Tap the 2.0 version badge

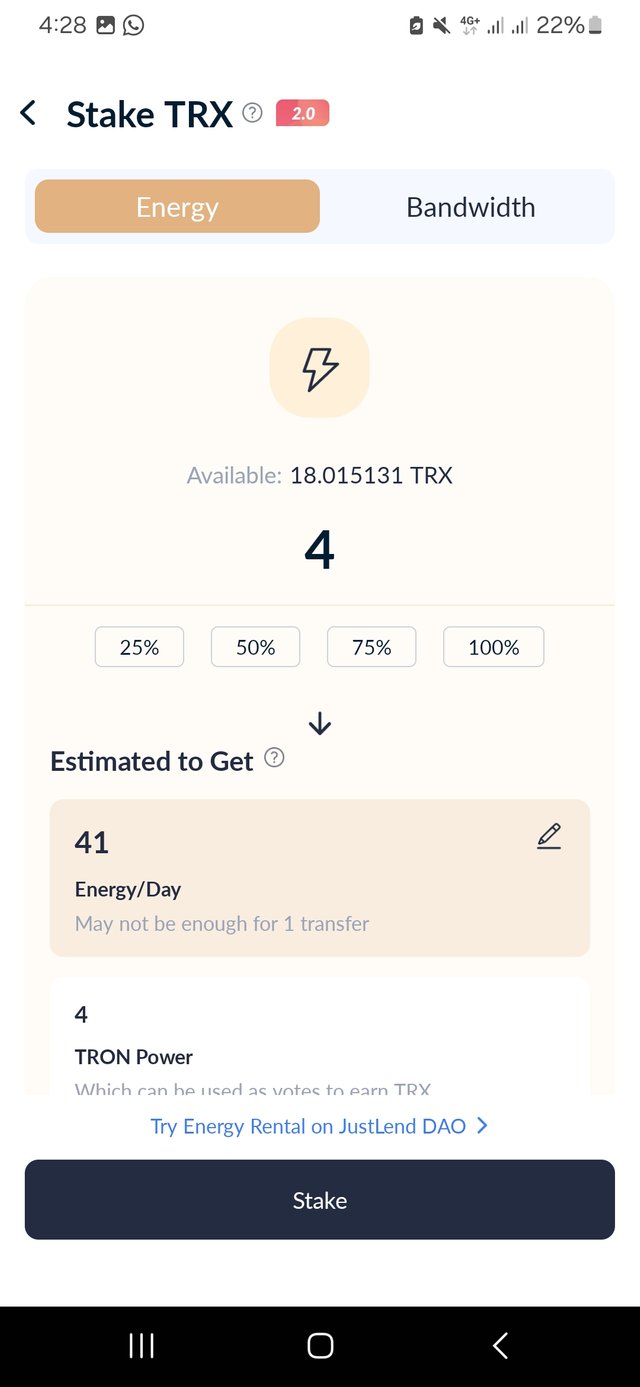coord(302,113)
